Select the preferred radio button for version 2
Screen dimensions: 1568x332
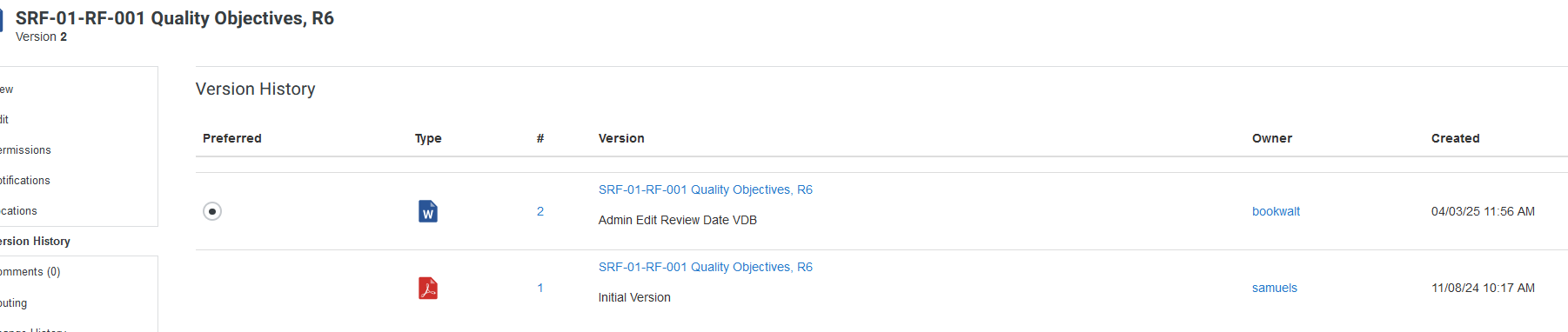(212, 211)
